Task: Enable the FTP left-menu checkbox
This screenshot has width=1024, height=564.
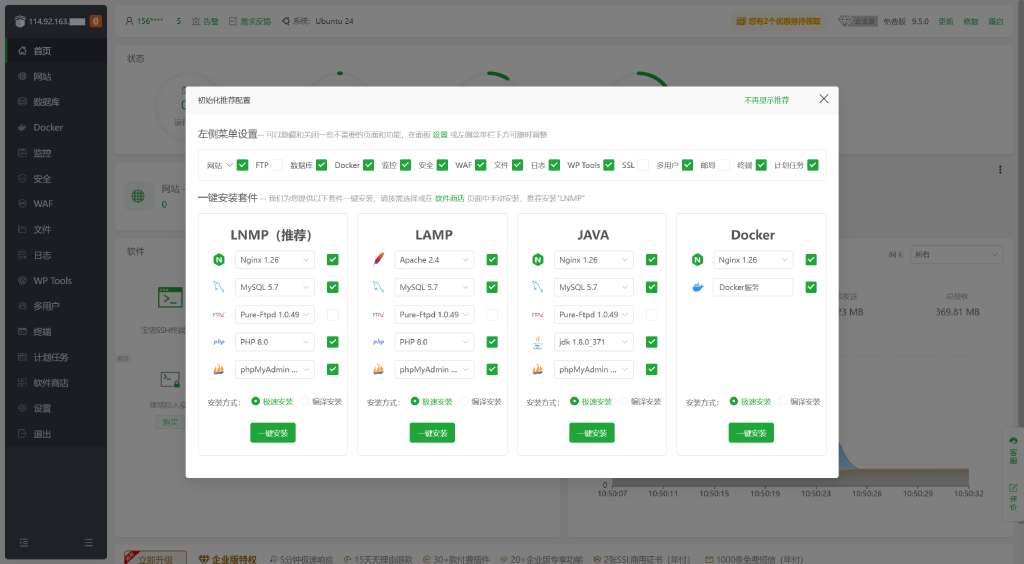Action: click(x=277, y=165)
